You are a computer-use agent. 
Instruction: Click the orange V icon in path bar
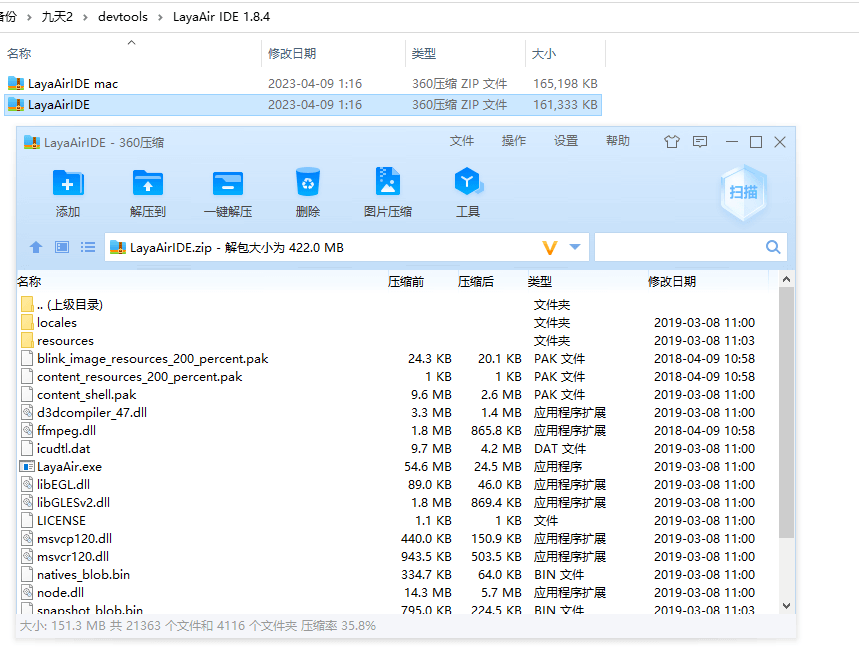pyautogui.click(x=550, y=248)
